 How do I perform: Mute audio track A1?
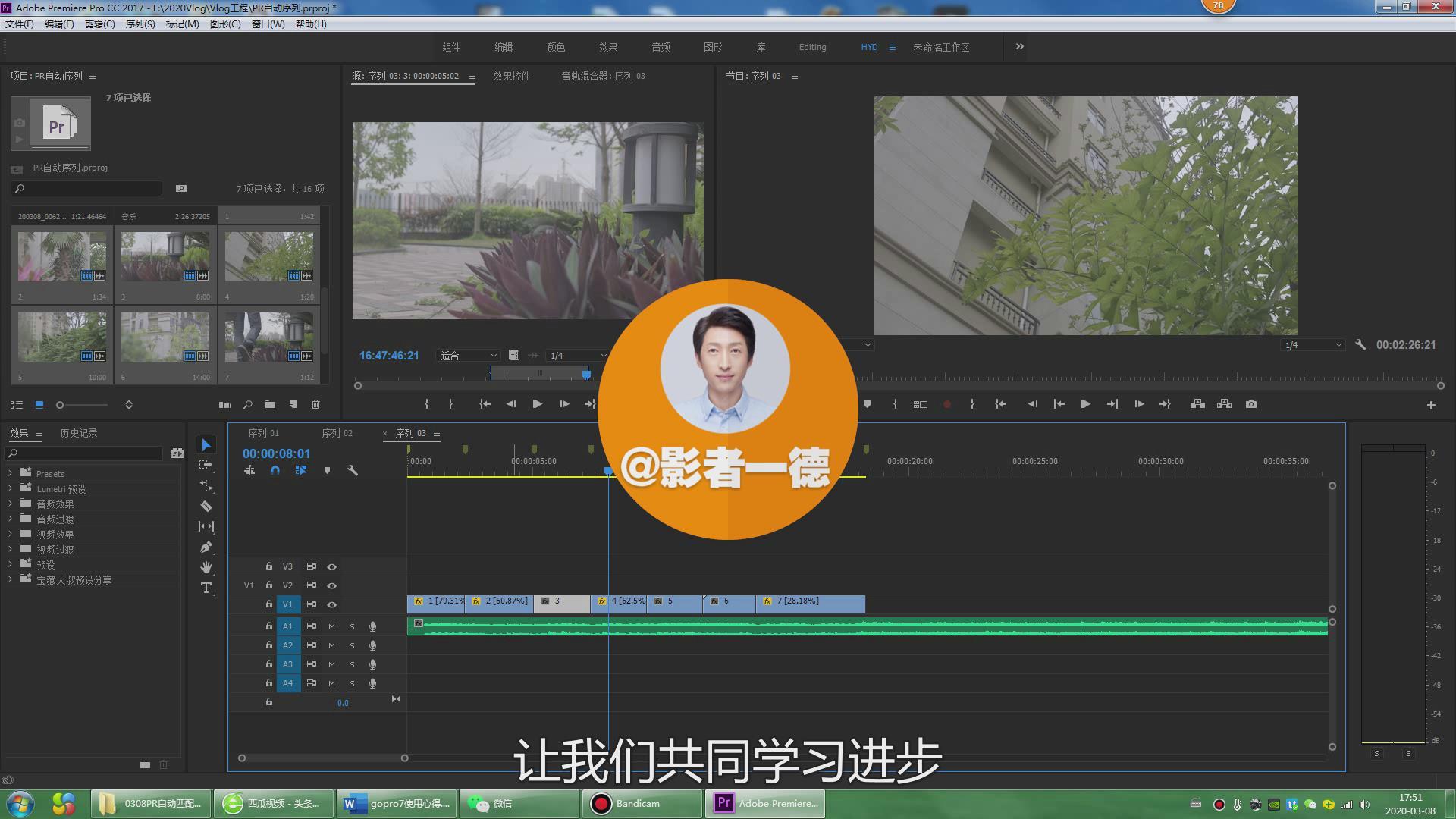tap(331, 626)
